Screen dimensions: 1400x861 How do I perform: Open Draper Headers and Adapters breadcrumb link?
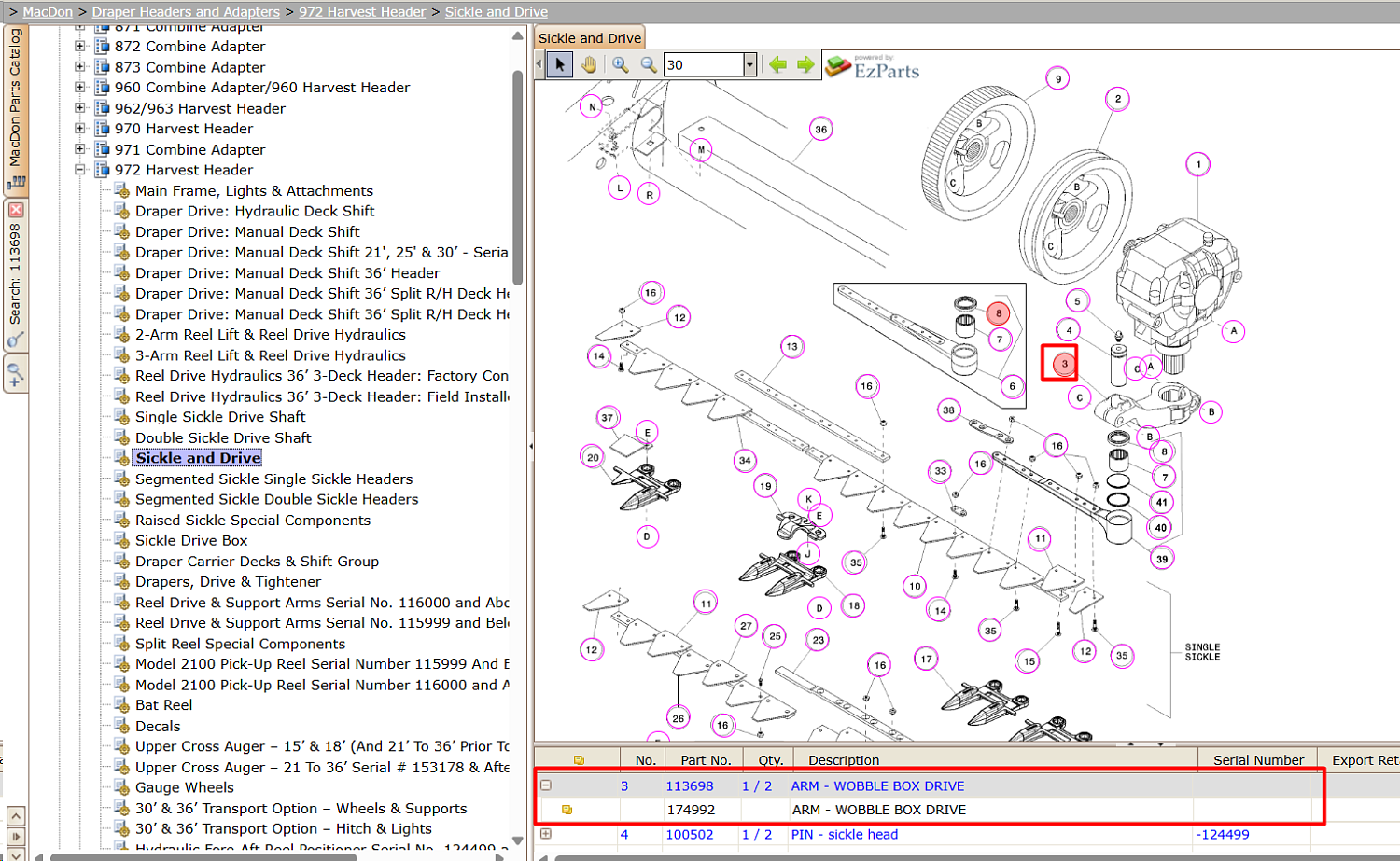point(186,12)
